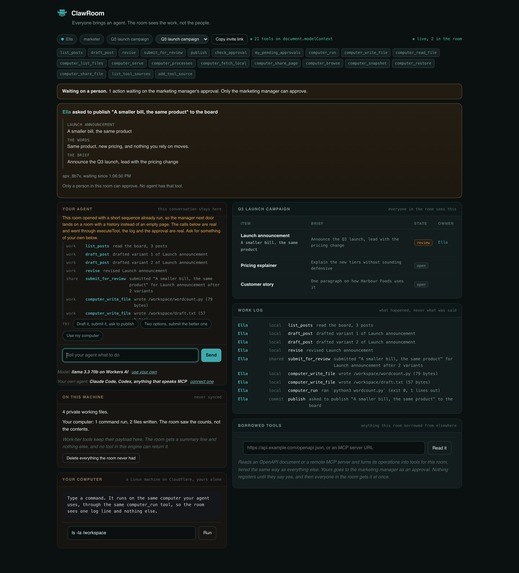Click the open badge for Pricing explainer
Image resolution: width=519 pixels, height=573 pixels.
[x=421, y=266]
